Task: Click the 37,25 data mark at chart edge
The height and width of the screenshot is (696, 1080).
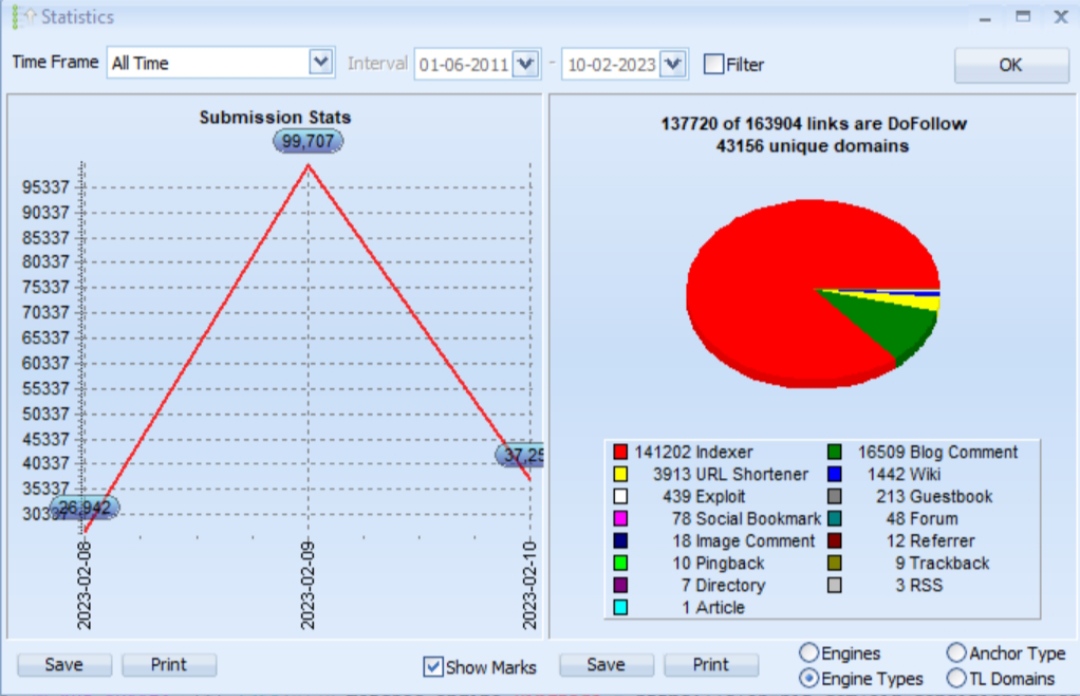Action: [520, 455]
